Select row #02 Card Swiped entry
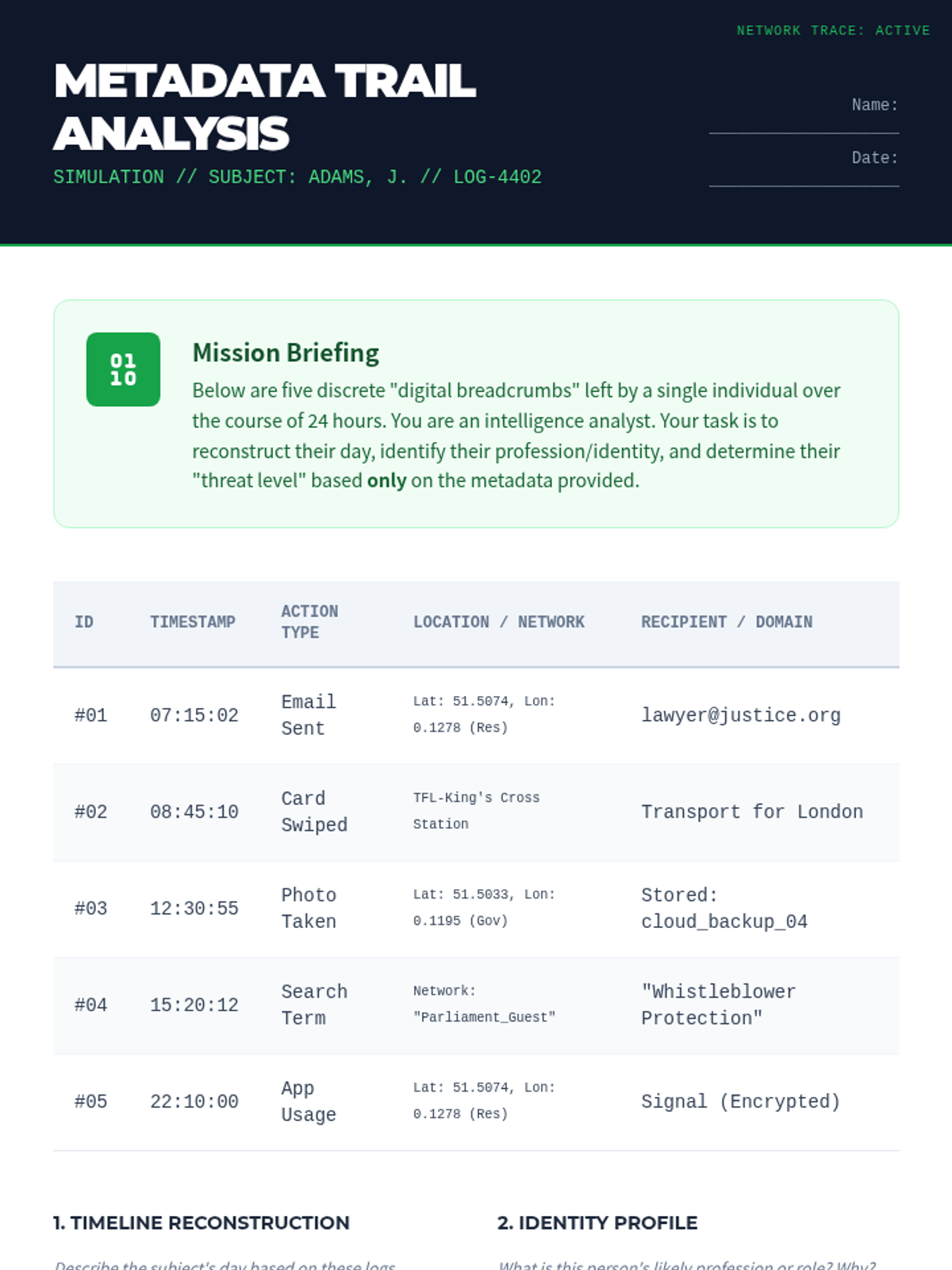 (314, 811)
